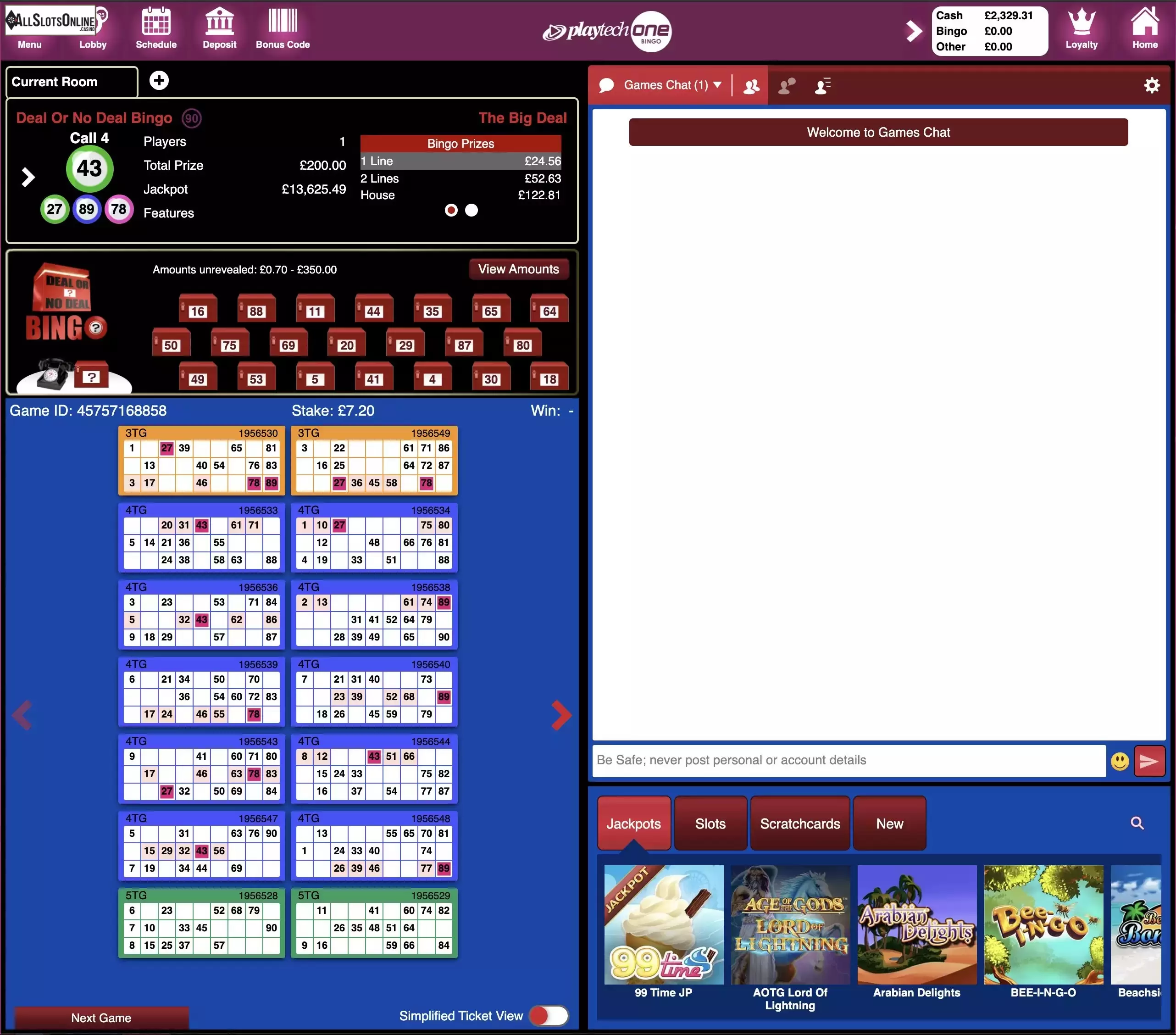Expand the balance panel arrow near Cash
The image size is (1176, 1035).
tap(914, 31)
